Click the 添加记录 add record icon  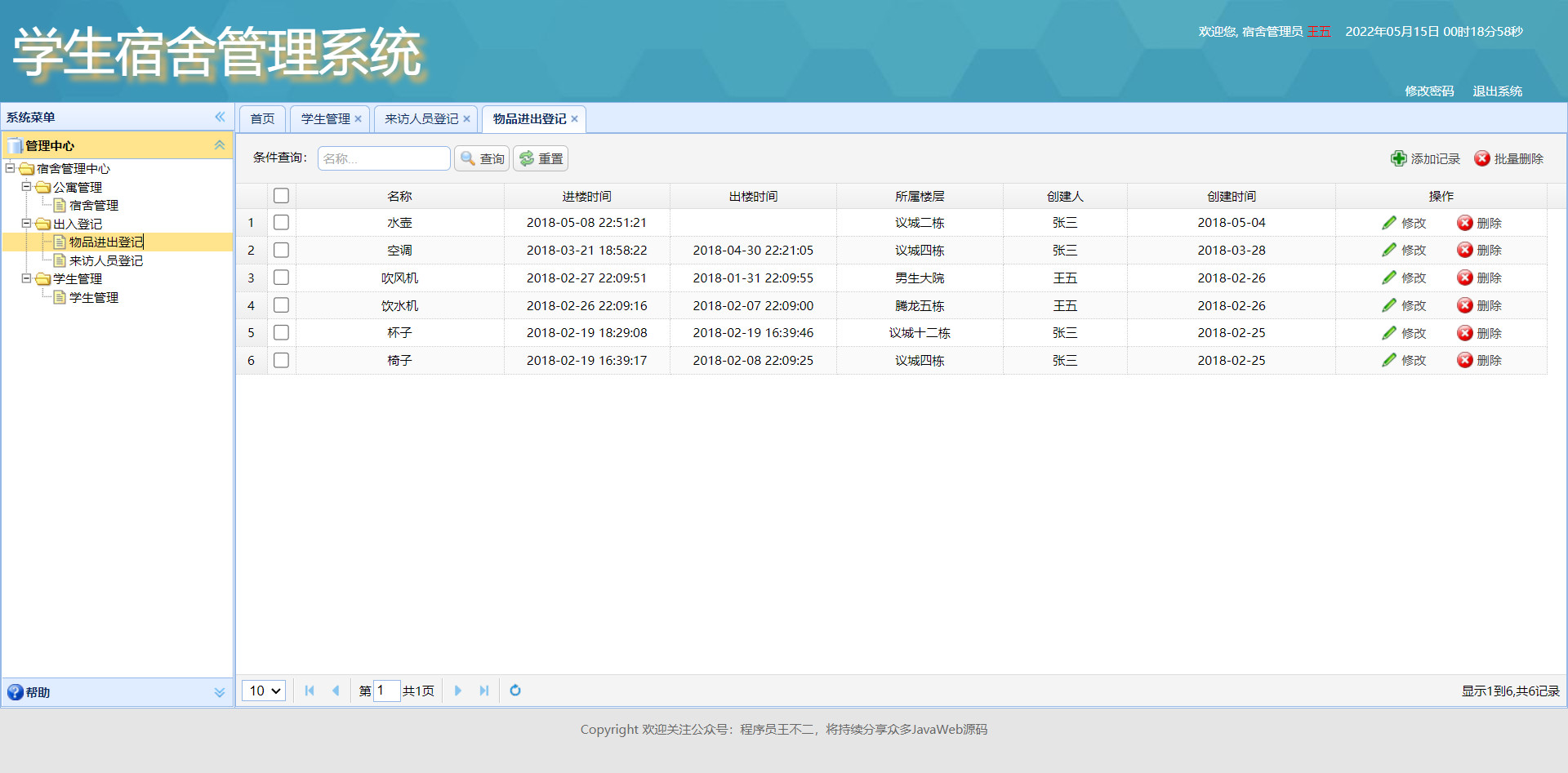point(1398,158)
